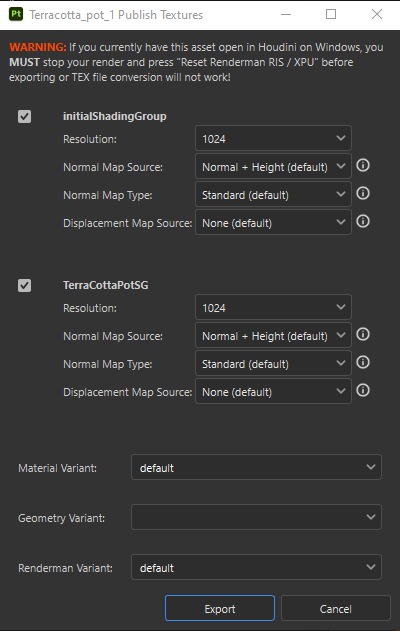Viewport: 400px width, 631px height.
Task: Click Displacement Map Source: label under TerraCottaPotSG
Action: tap(128, 392)
